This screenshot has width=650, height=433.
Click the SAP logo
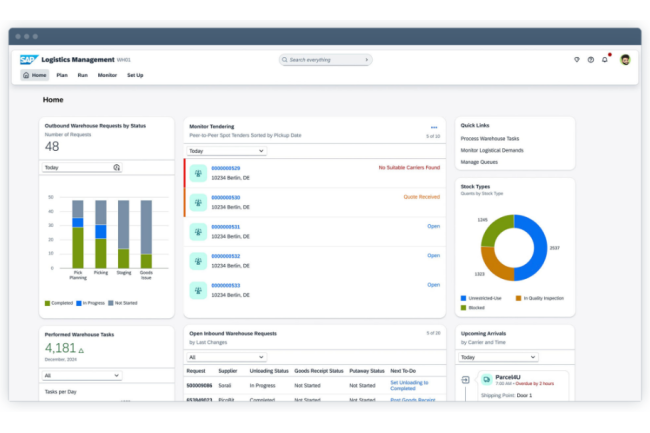point(27,60)
